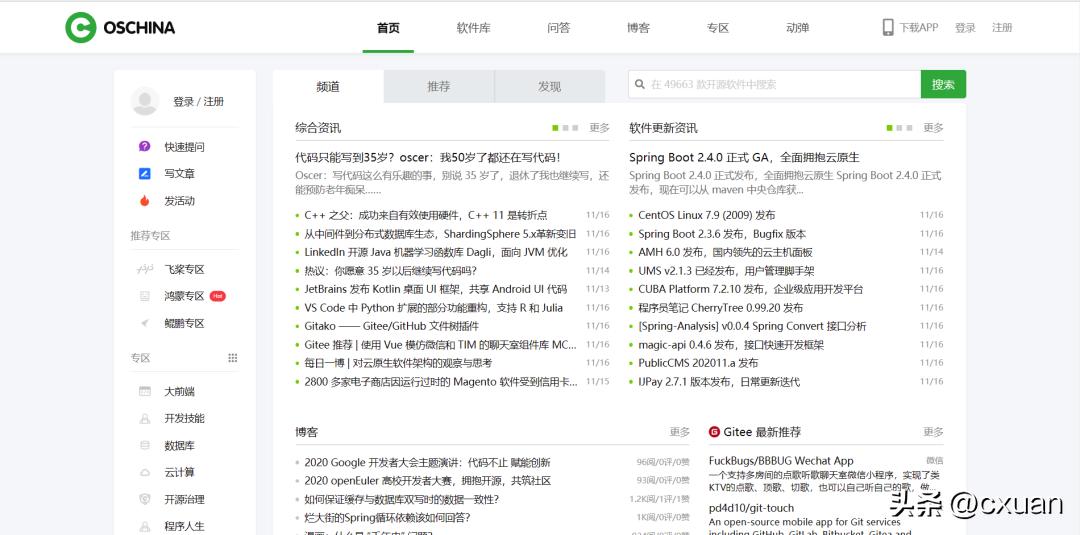Click 登录 / 注册 in sidebar
The height and width of the screenshot is (535, 1080).
tap(198, 101)
